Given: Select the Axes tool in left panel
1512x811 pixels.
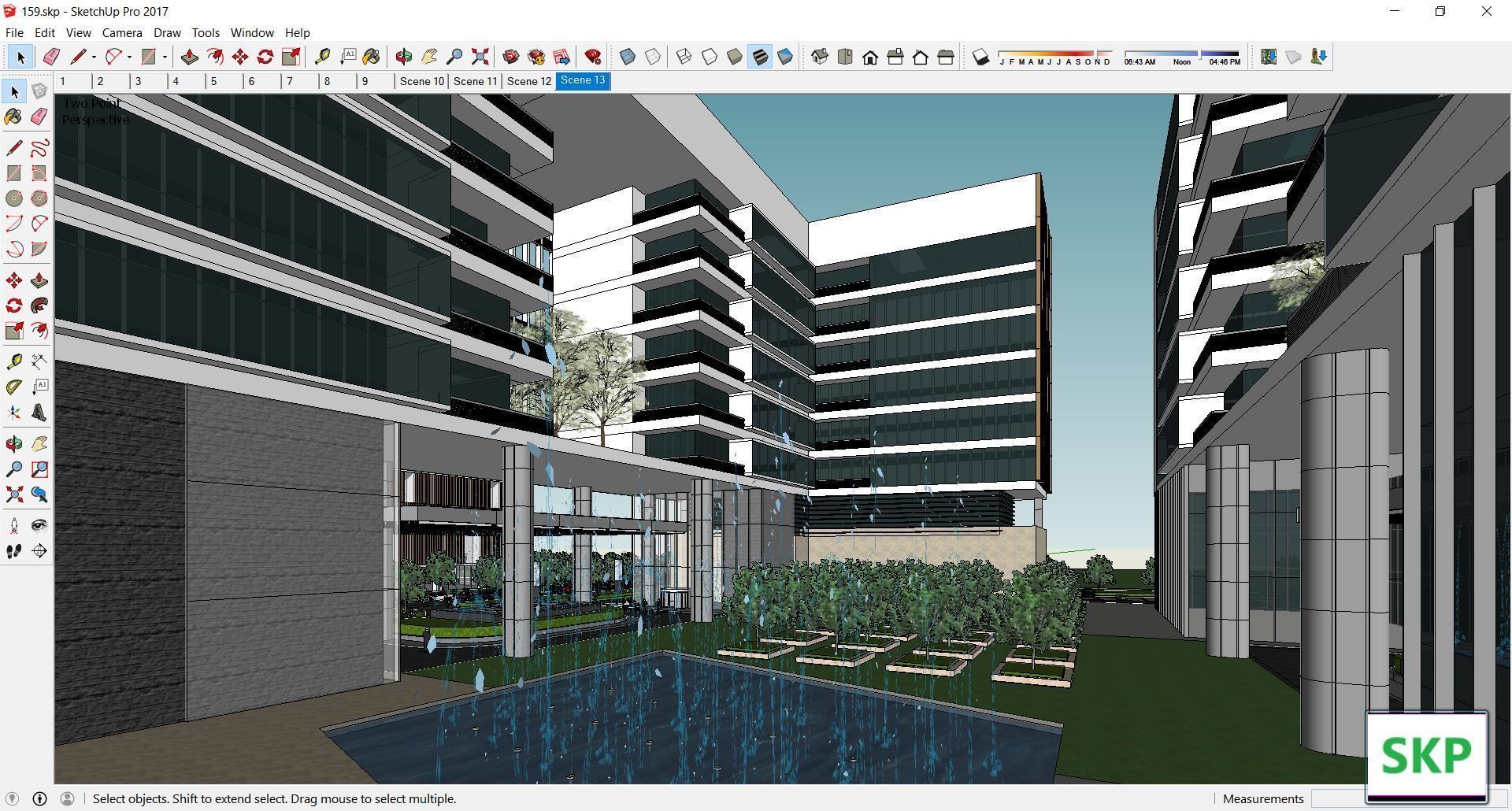Looking at the screenshot, I should pos(14,413).
